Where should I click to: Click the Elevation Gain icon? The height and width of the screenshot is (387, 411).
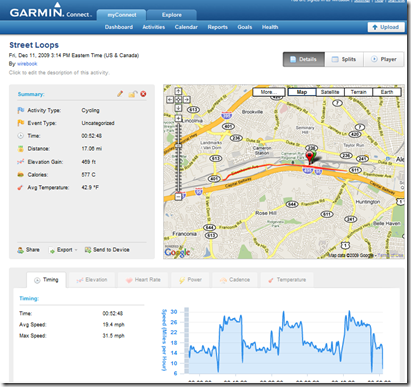tap(21, 162)
